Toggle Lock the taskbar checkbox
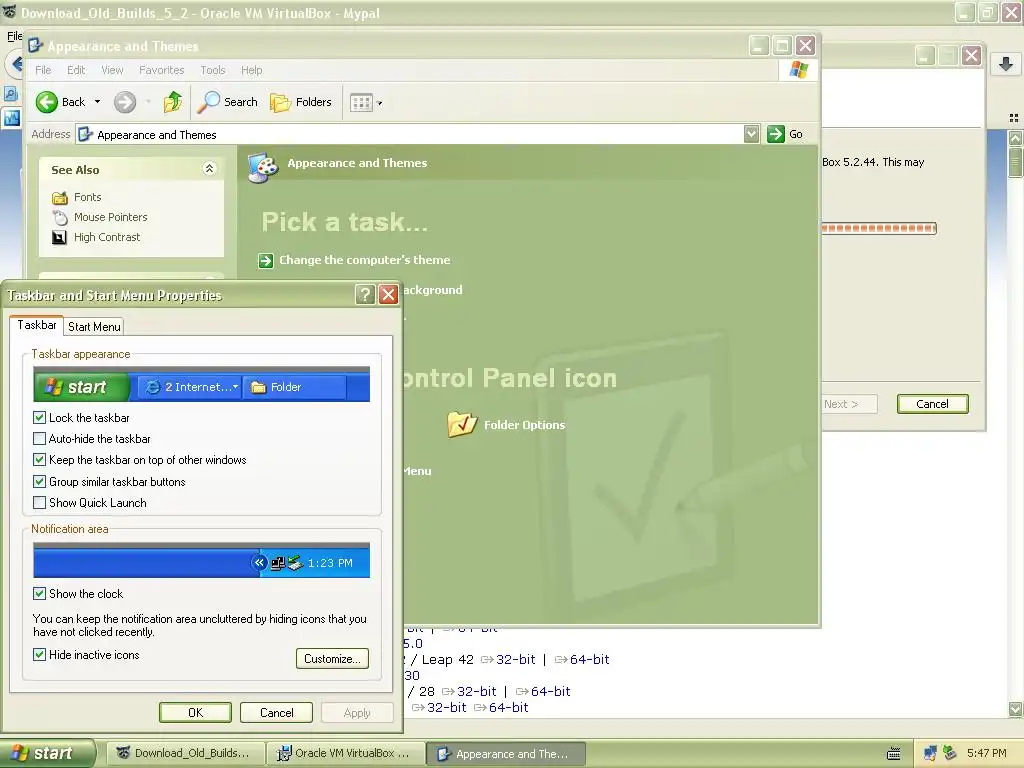Screen dimensions: 1024x768 (x=39, y=417)
